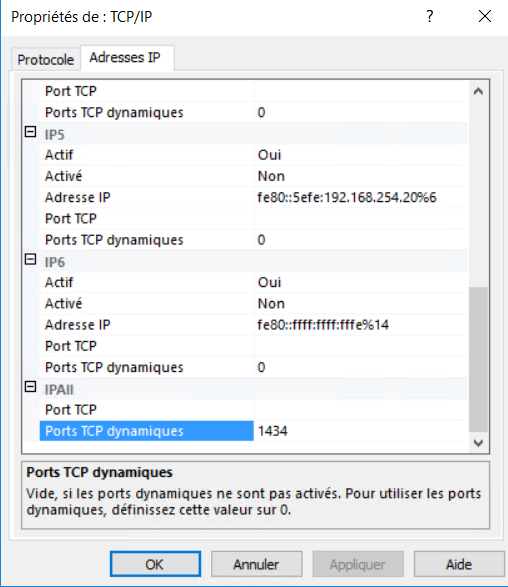Viewport: 508px width, 587px height.
Task: Collapse the IP6 section
Action: (x=30, y=259)
